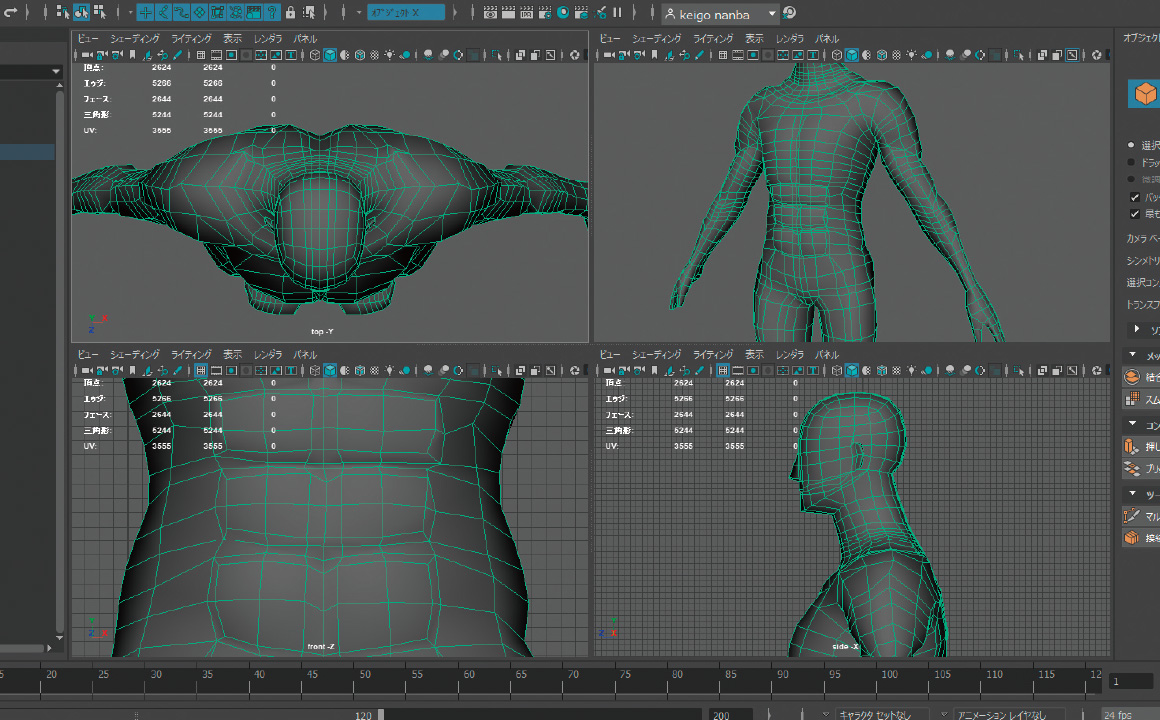Toggle the first checkbox in tool settings panel
The width and height of the screenshot is (1160, 720).
[x=1134, y=197]
